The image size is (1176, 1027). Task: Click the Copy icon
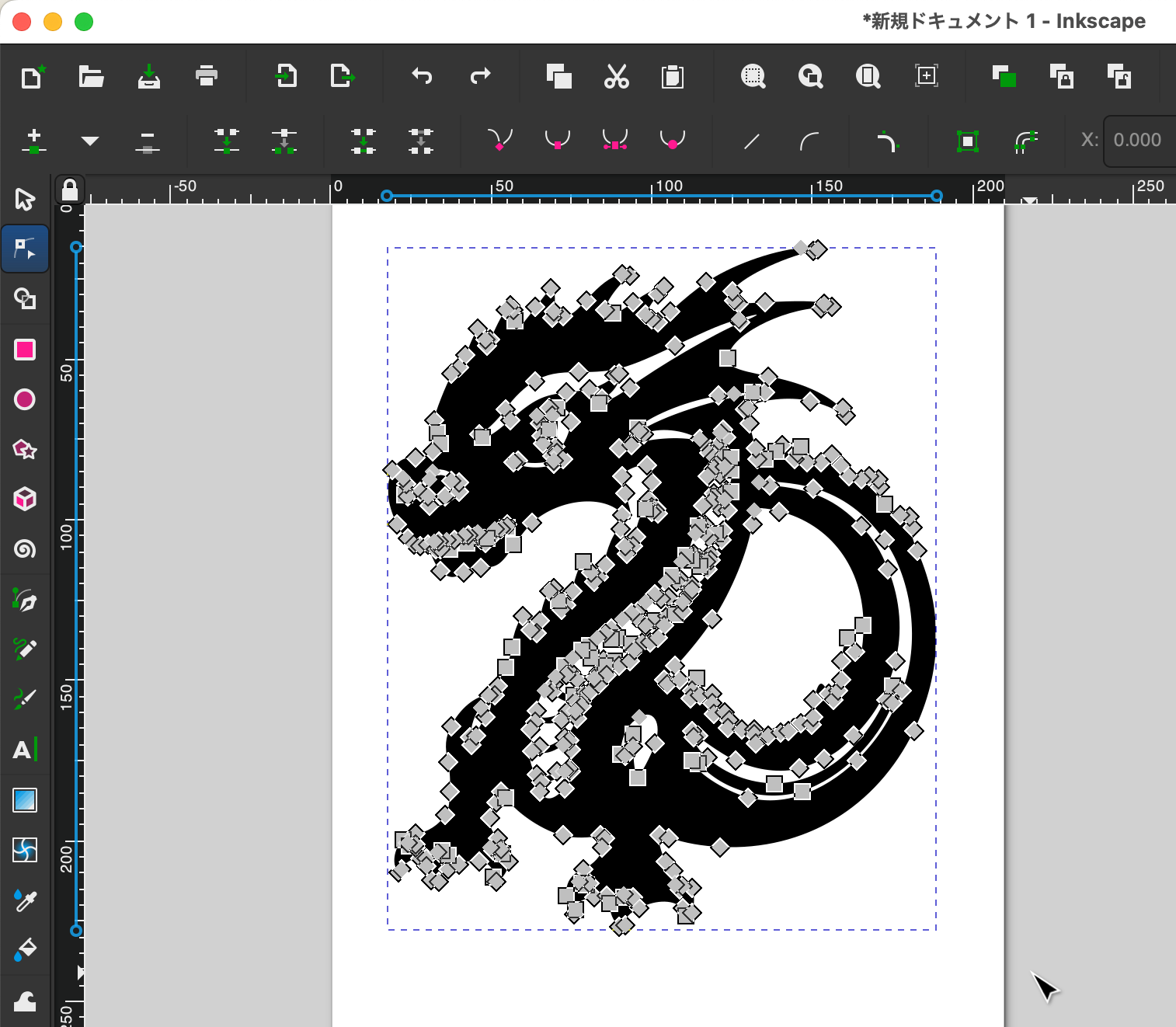pyautogui.click(x=559, y=76)
